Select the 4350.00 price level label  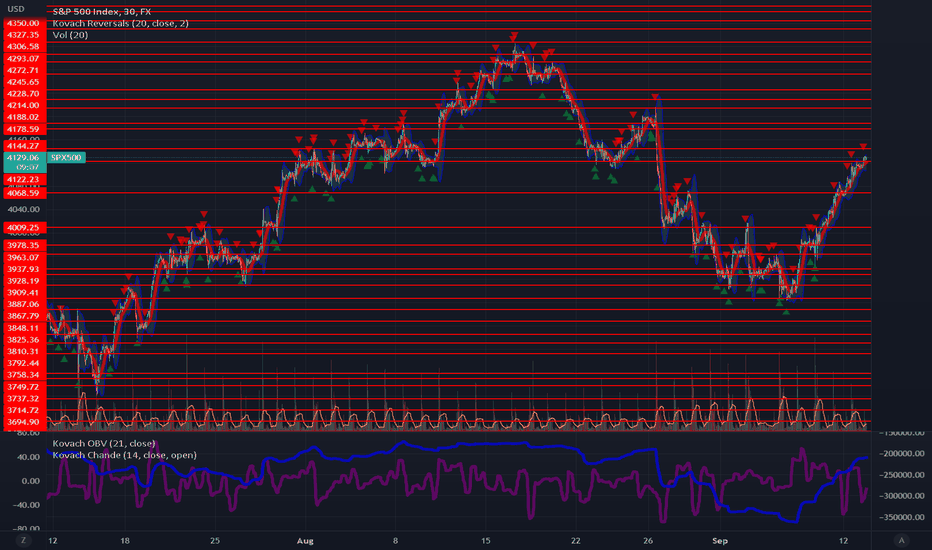click(x=24, y=23)
